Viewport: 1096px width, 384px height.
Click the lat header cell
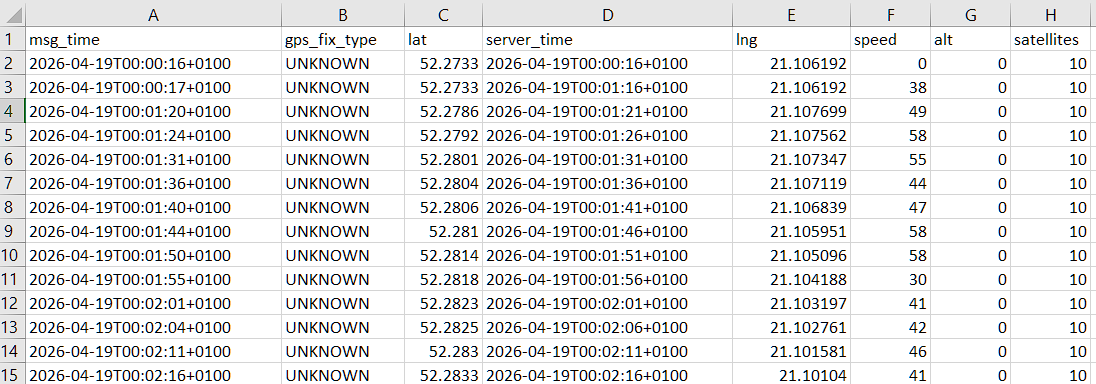(443, 40)
